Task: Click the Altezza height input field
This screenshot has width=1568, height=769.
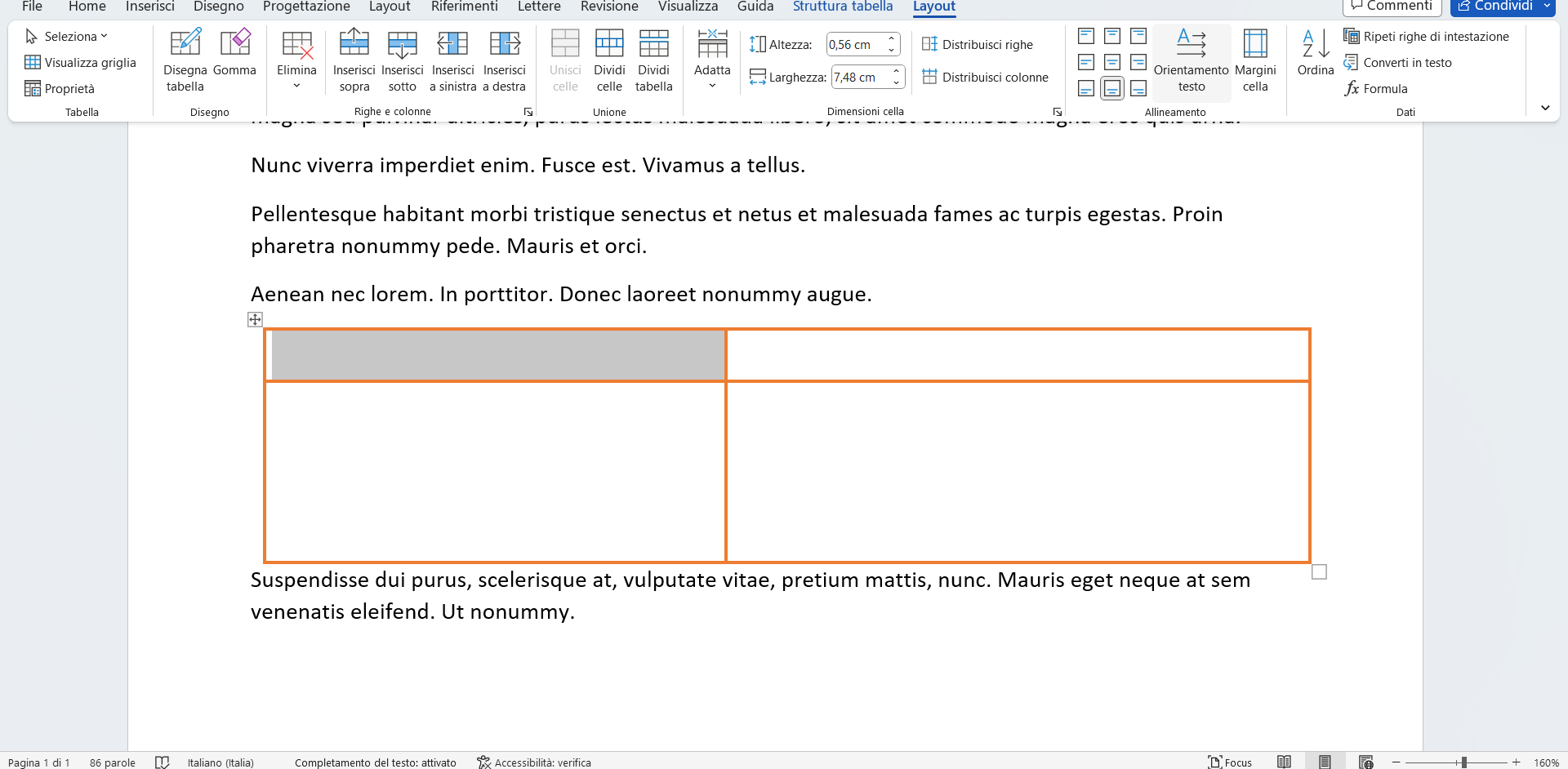Action: click(855, 45)
